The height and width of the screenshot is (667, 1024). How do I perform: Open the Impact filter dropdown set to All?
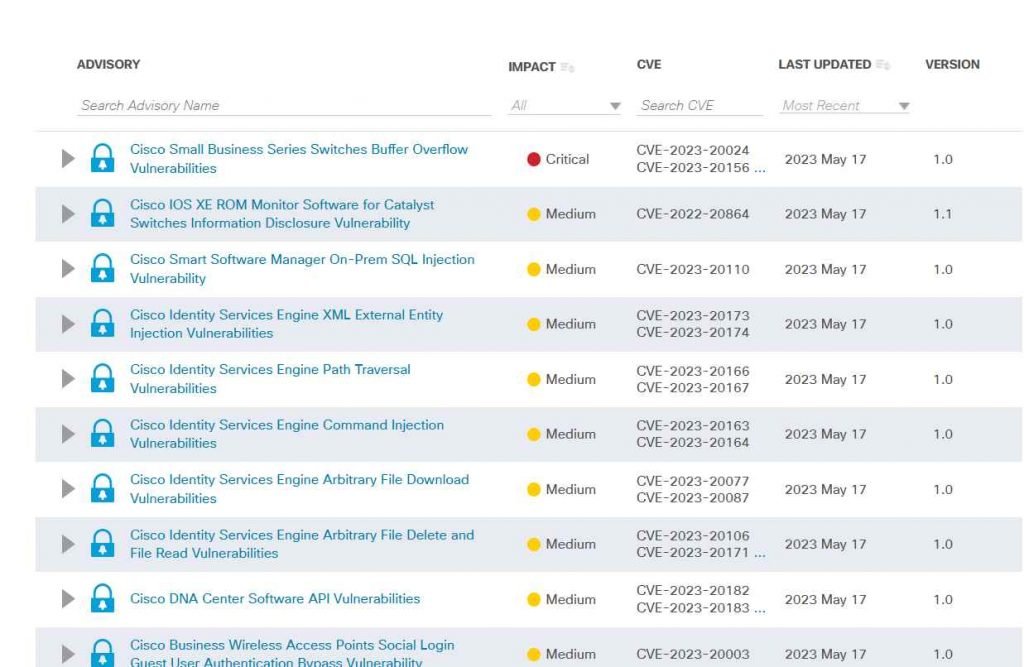click(x=565, y=106)
